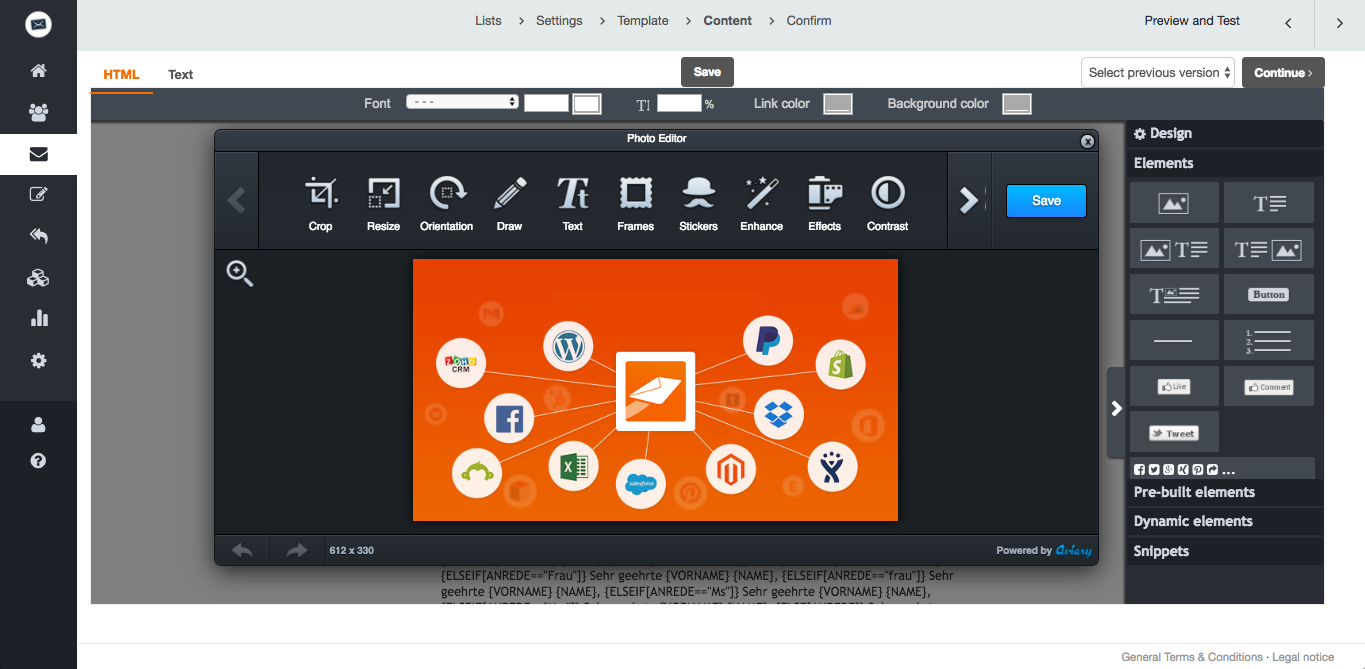The image size is (1365, 669).
Task: Open the edit form icon in sidebar
Action: coord(38,195)
